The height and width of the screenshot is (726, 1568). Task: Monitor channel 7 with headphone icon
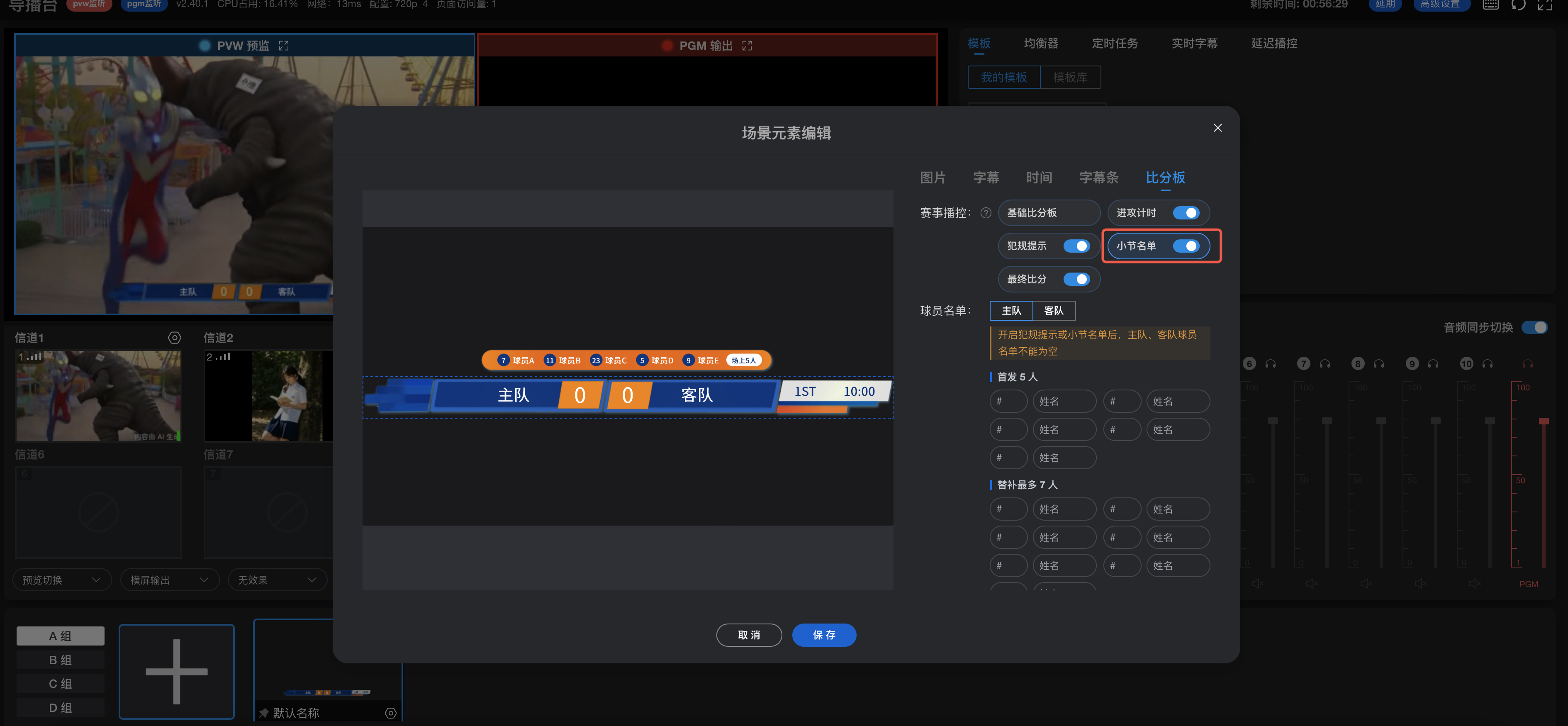pyautogui.click(x=1325, y=364)
